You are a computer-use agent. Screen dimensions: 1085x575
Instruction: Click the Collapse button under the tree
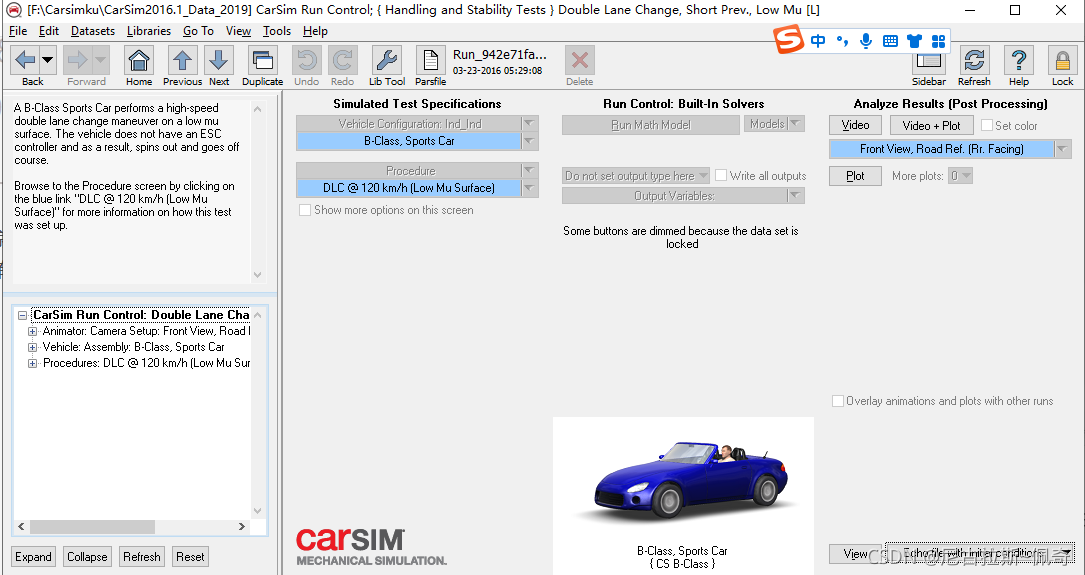point(87,556)
